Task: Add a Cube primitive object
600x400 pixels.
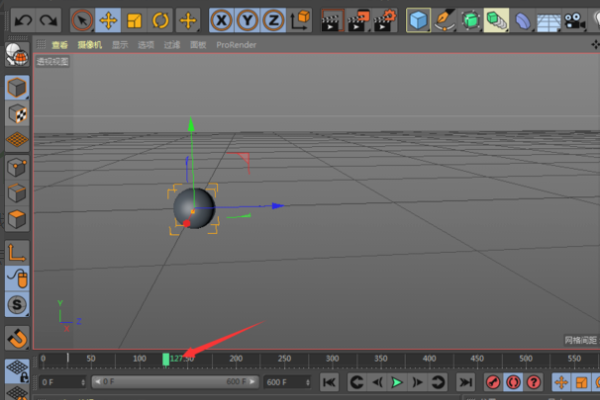Action: [419, 19]
